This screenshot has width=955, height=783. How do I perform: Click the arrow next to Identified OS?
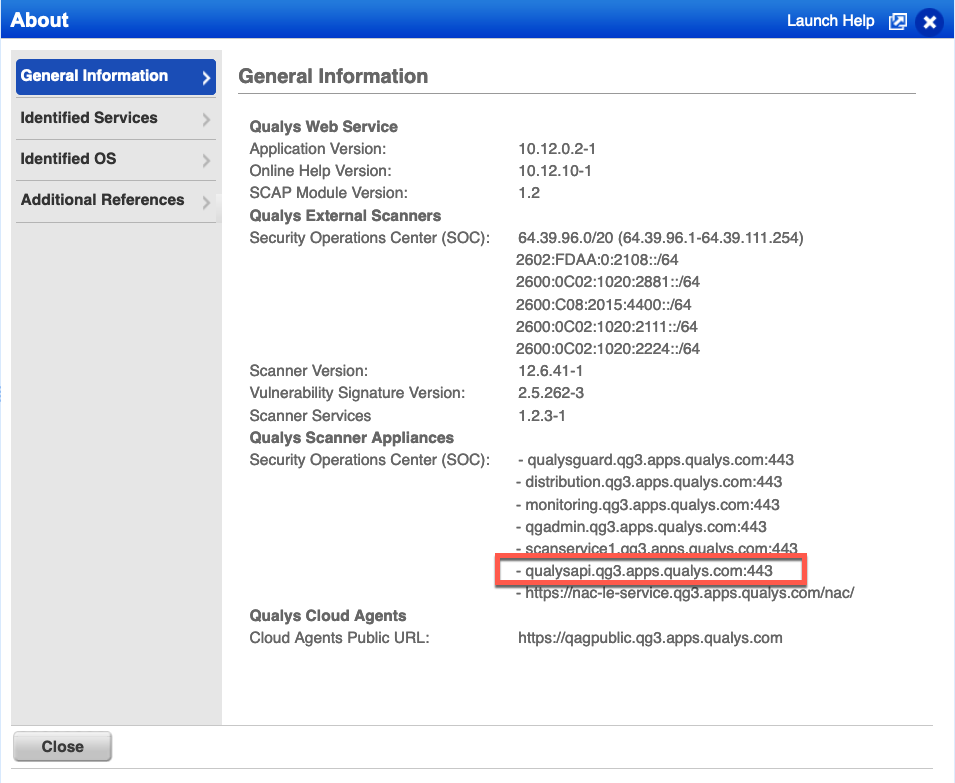(206, 161)
